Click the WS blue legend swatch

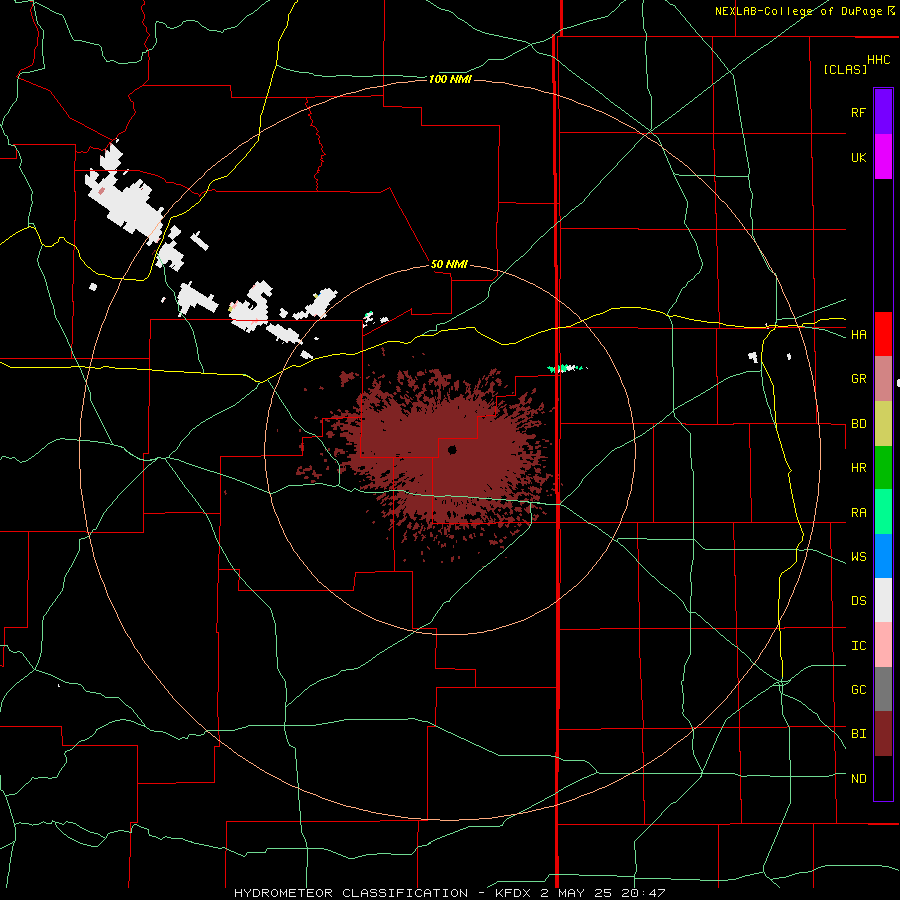pyautogui.click(x=883, y=556)
